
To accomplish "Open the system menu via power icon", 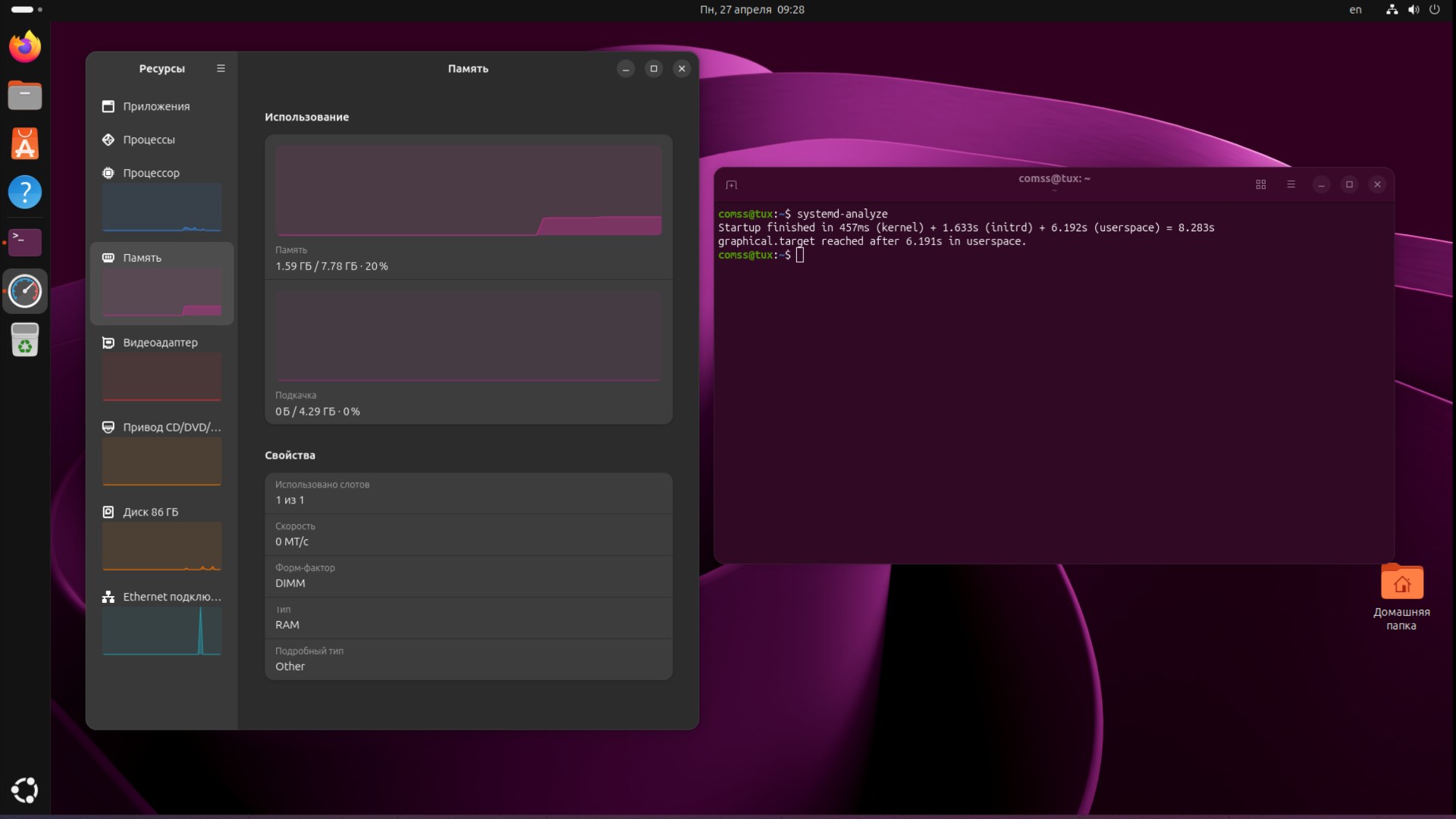I will tap(1434, 10).
